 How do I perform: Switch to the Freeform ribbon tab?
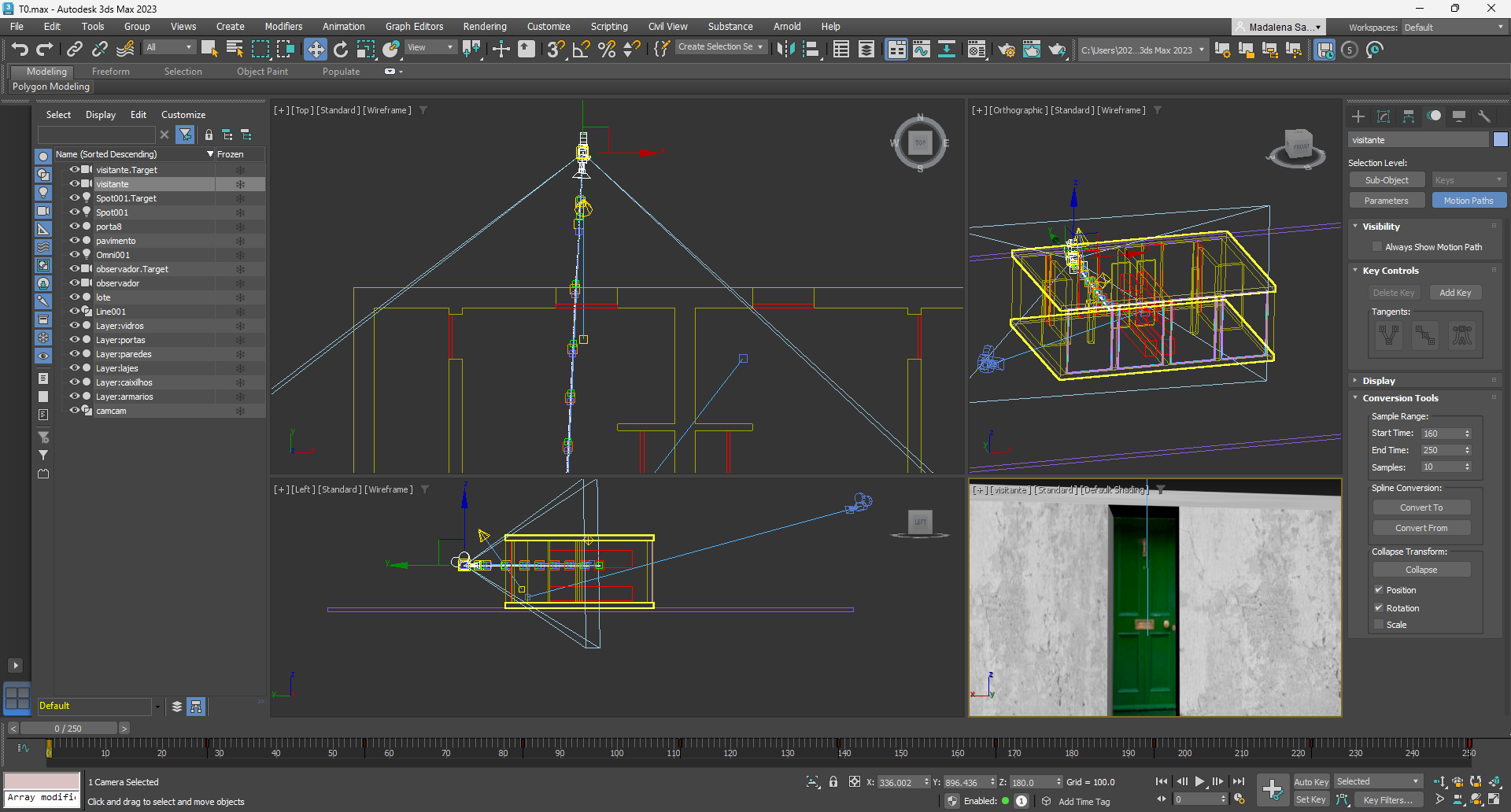coord(110,72)
